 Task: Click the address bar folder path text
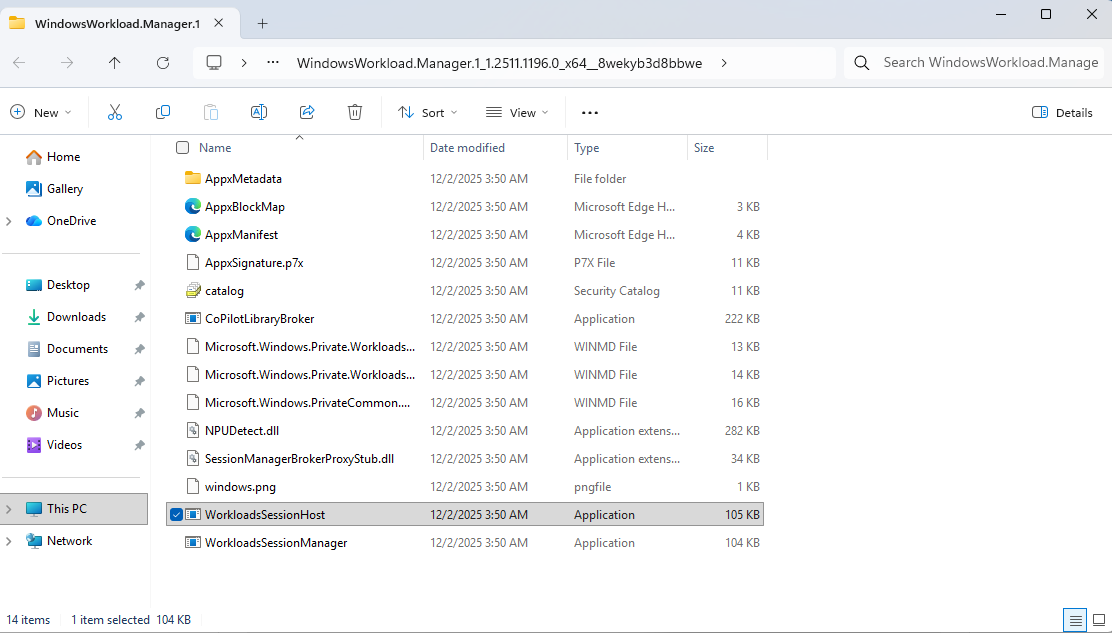click(x=499, y=63)
